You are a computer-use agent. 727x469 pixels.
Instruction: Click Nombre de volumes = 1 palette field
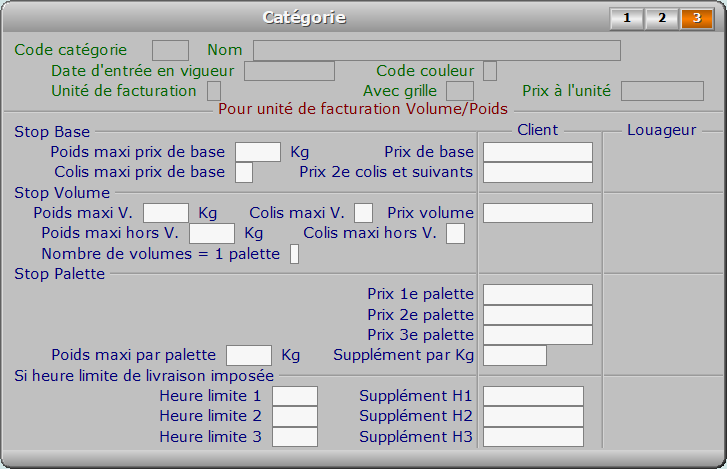[294, 254]
